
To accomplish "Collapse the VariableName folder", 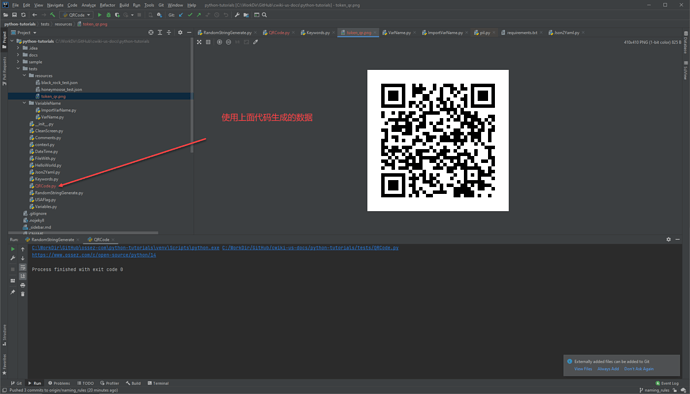I will click(x=24, y=103).
